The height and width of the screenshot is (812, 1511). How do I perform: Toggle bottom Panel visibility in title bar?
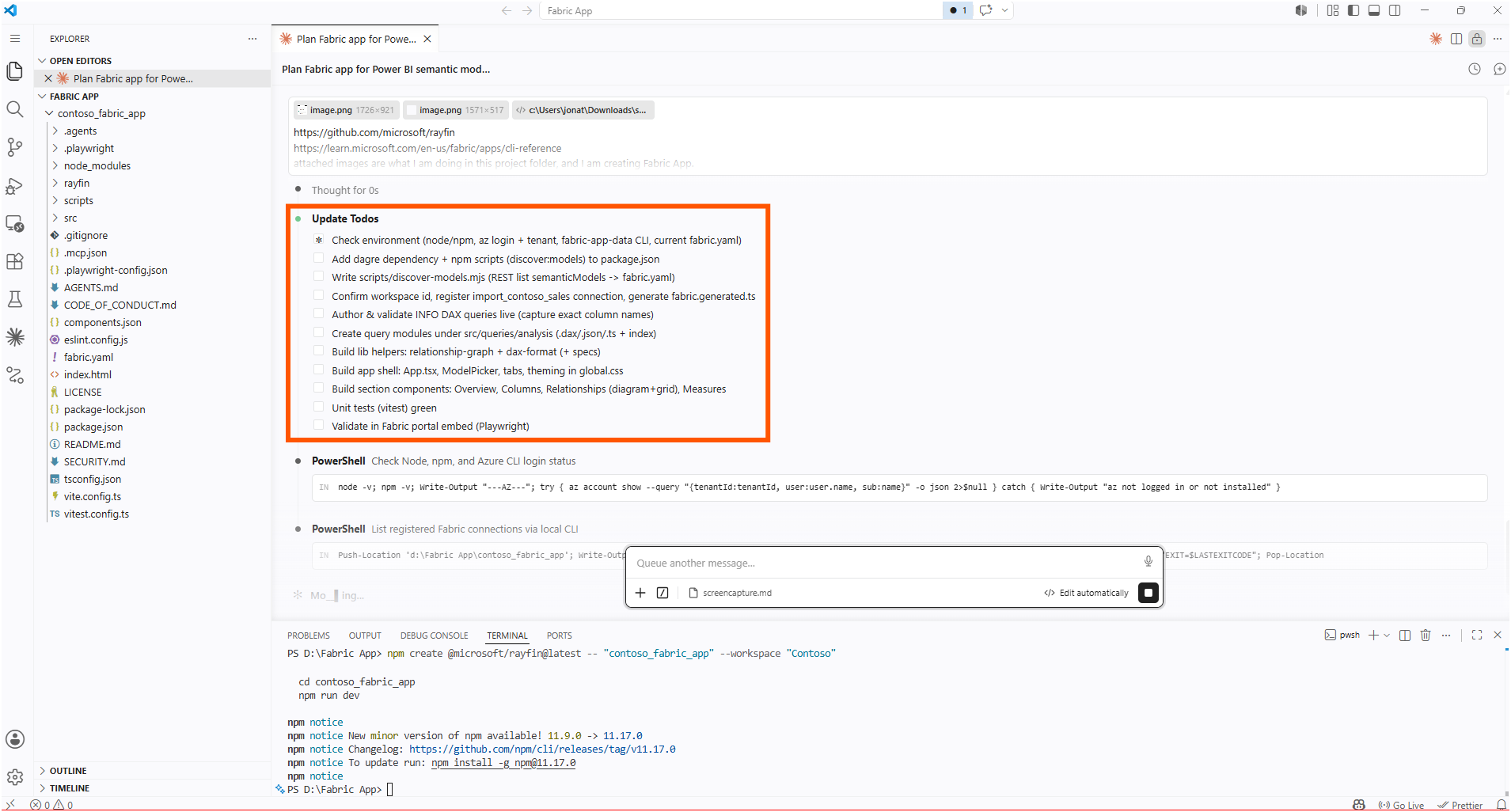[x=1374, y=10]
